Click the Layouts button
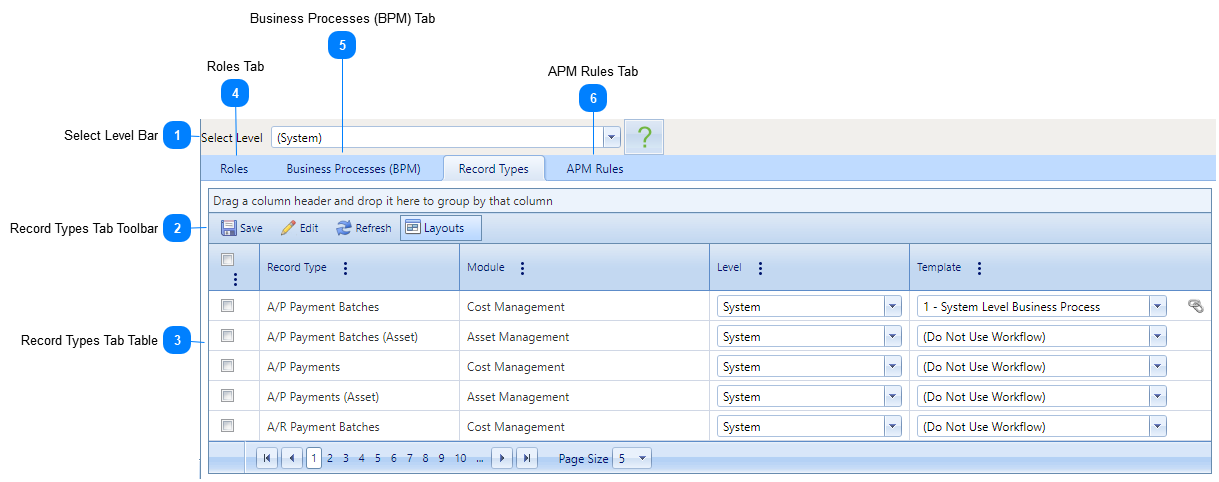Image resolution: width=1219 pixels, height=482 pixels. [440, 228]
